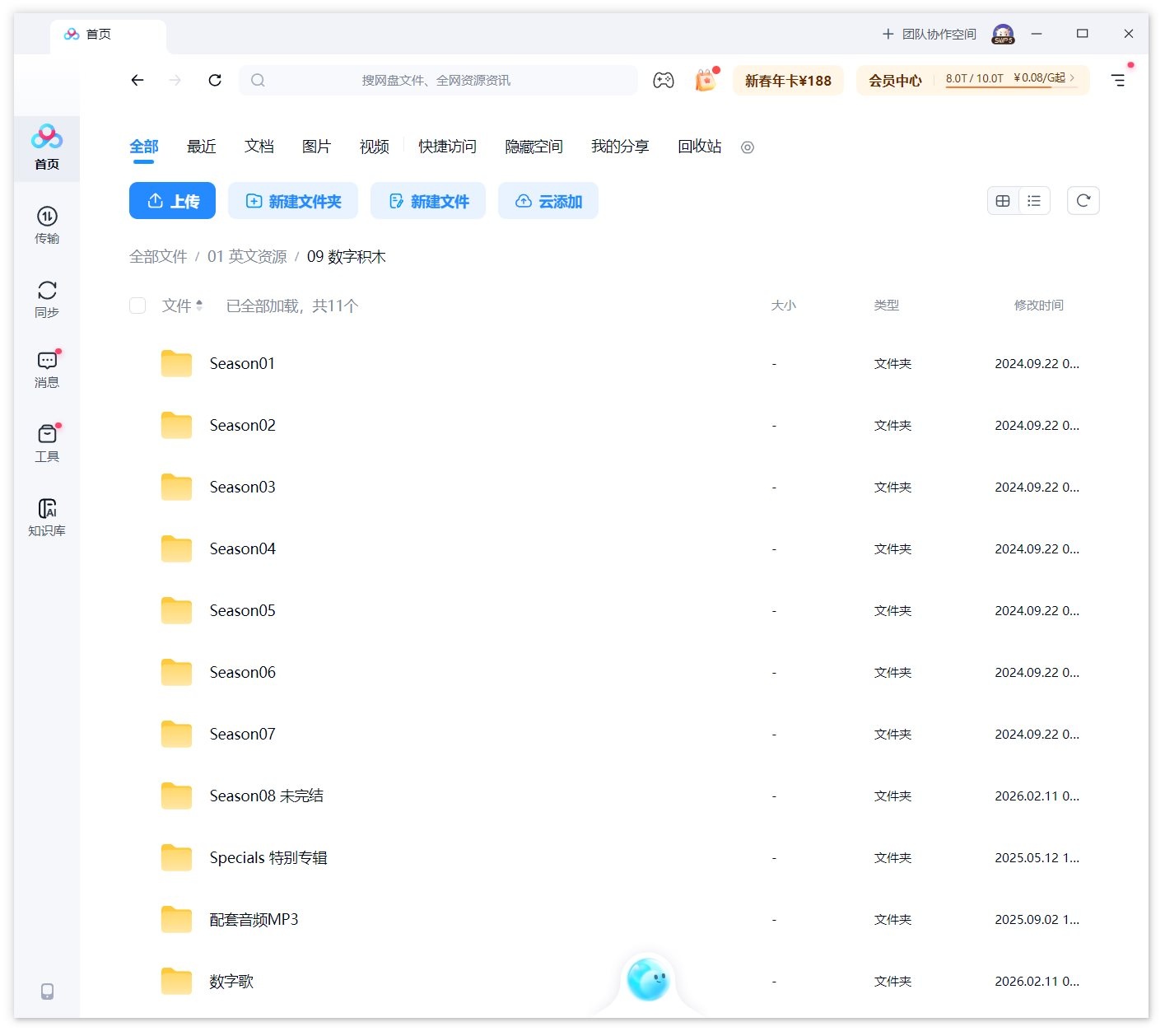Click the gamepad icon next to search bar

pyautogui.click(x=664, y=80)
